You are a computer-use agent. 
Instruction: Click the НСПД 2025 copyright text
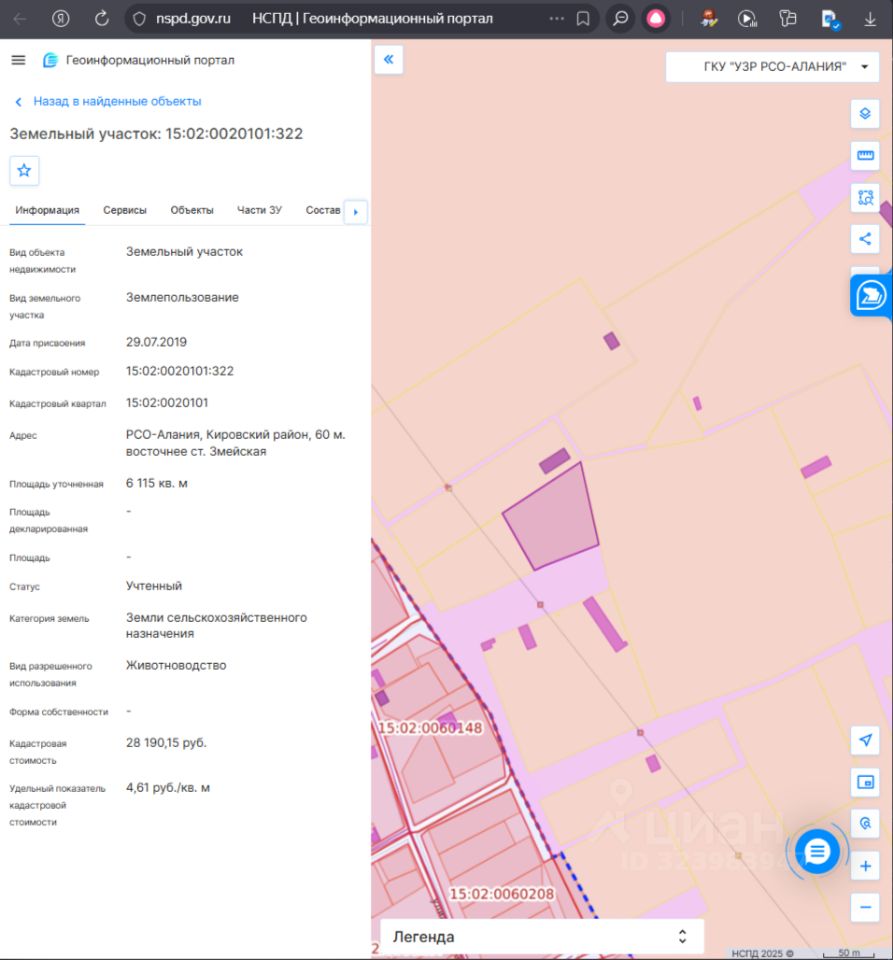coord(762,953)
